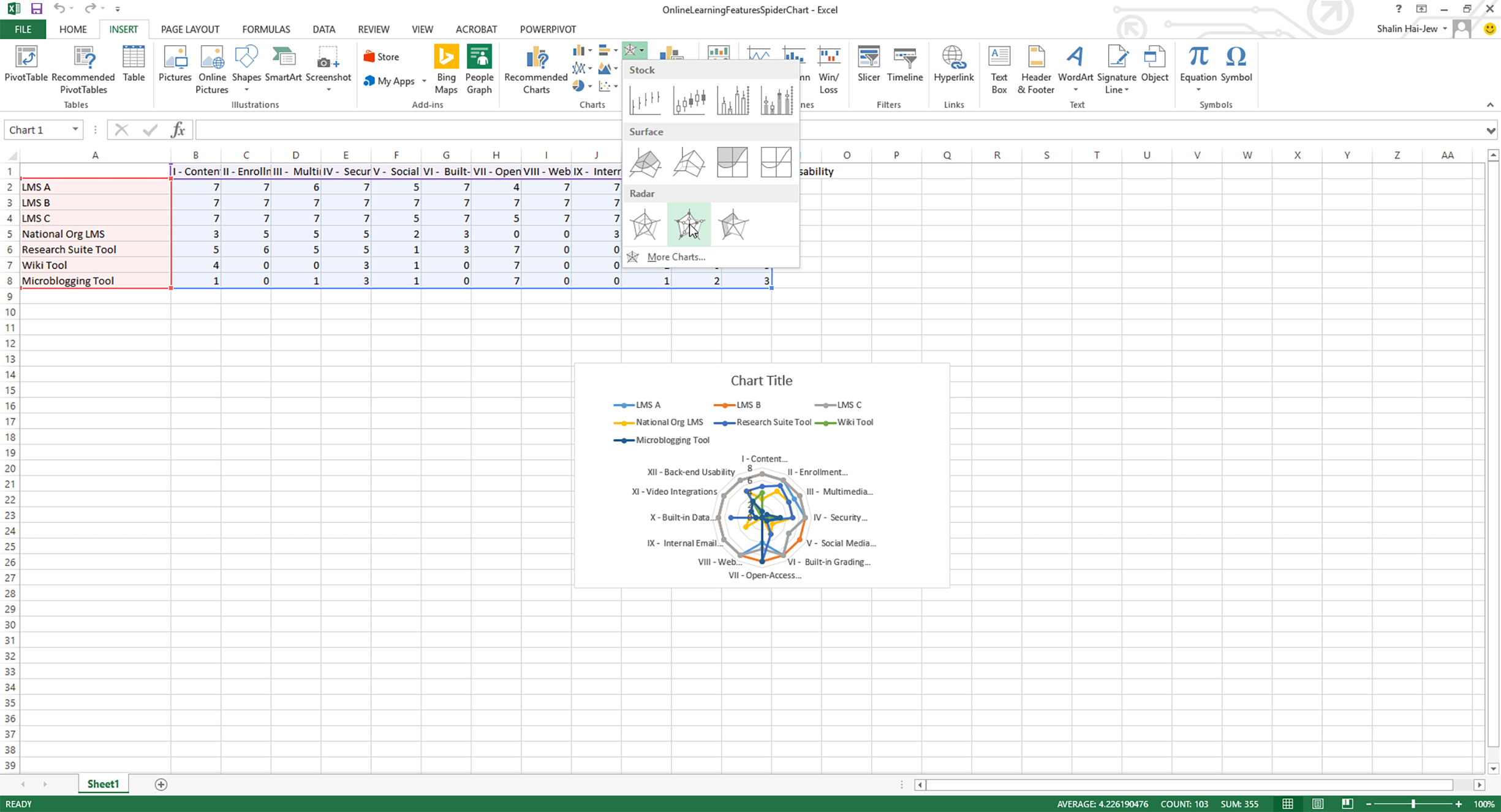Select the High-Low-Close stock chart
This screenshot has width=1501, height=812.
pos(645,100)
